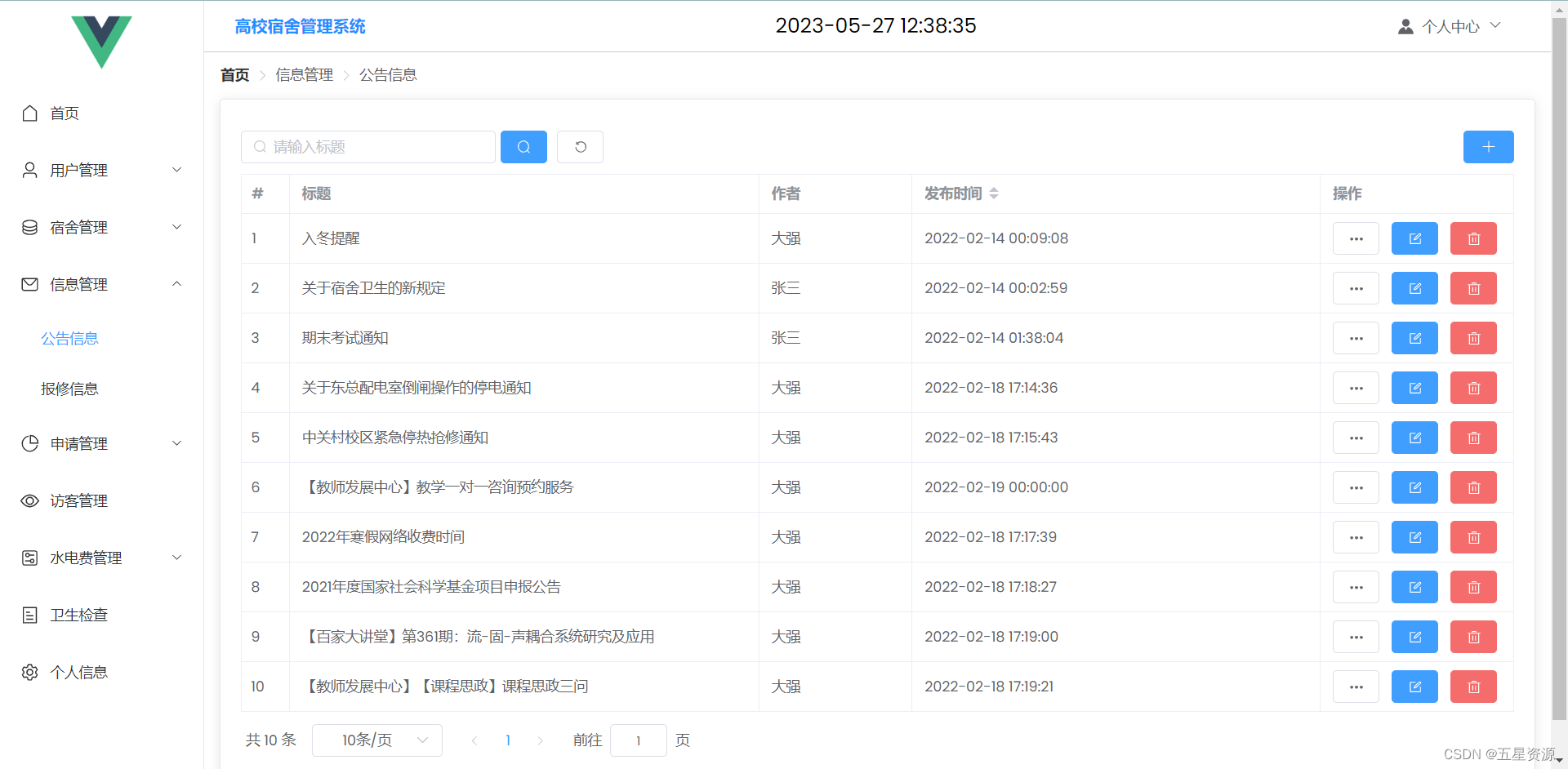1568x769 pixels.
Task: Click the blue search magnifier button
Action: point(523,147)
